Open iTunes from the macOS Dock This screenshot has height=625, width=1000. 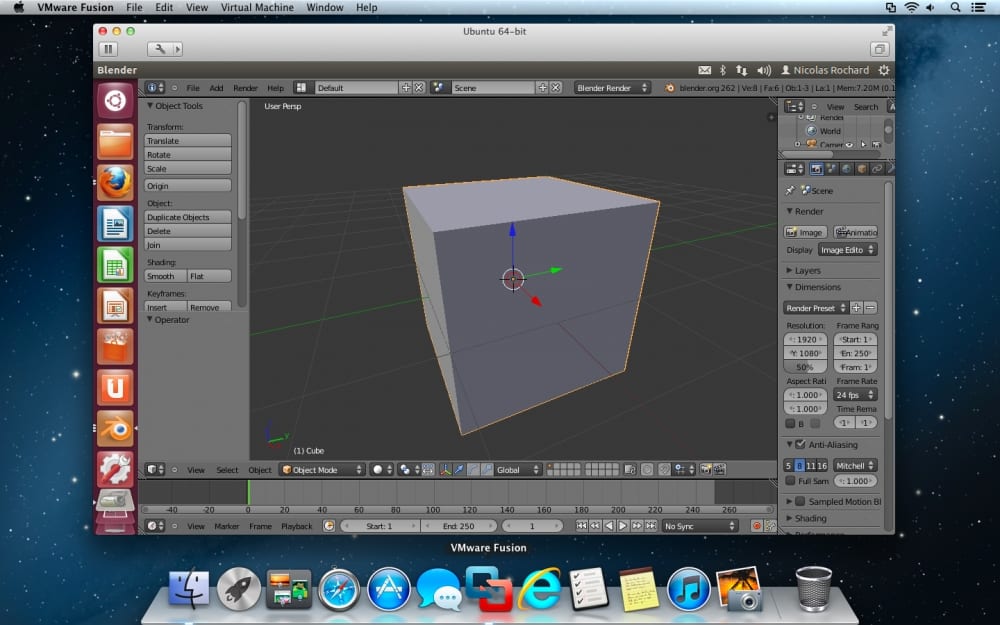click(688, 589)
